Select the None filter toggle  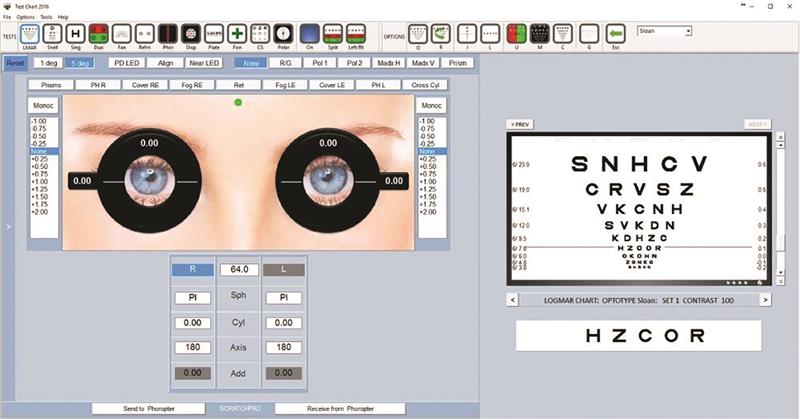point(251,63)
